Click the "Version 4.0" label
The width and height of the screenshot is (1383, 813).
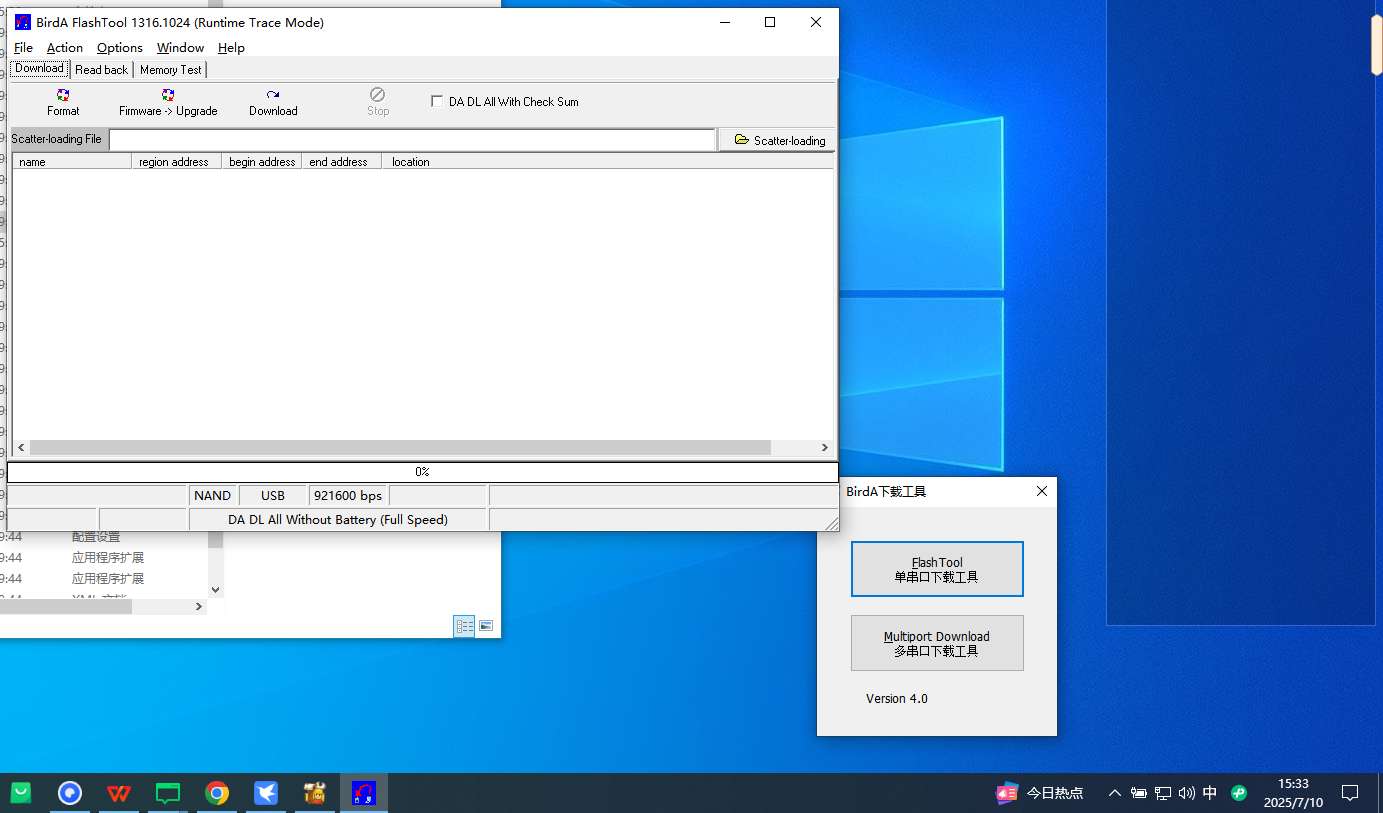897,698
